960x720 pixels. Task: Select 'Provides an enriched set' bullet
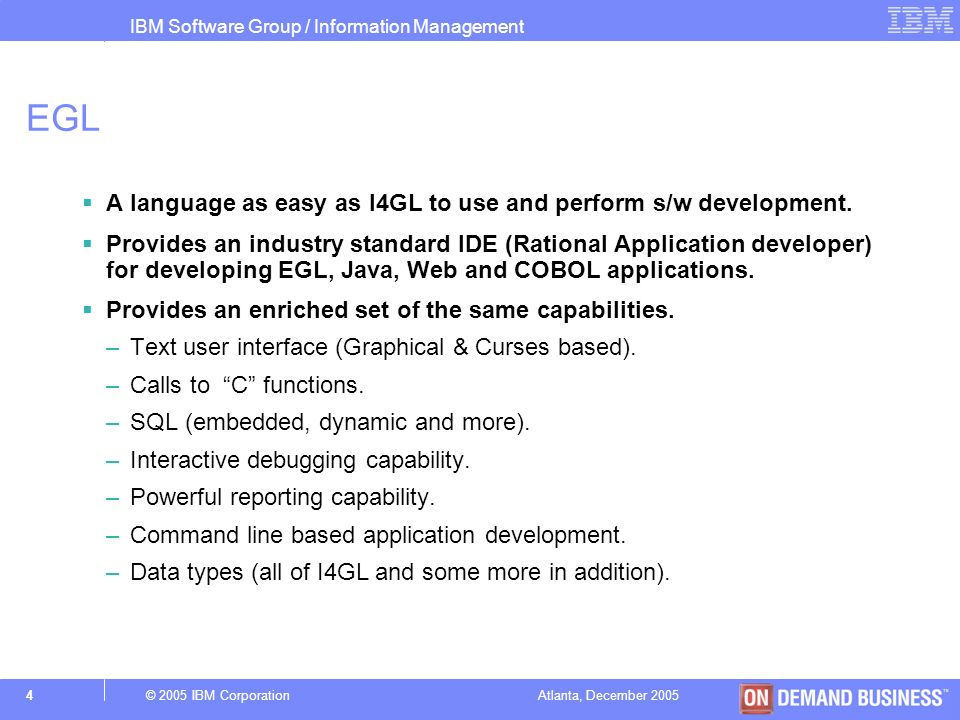point(390,310)
